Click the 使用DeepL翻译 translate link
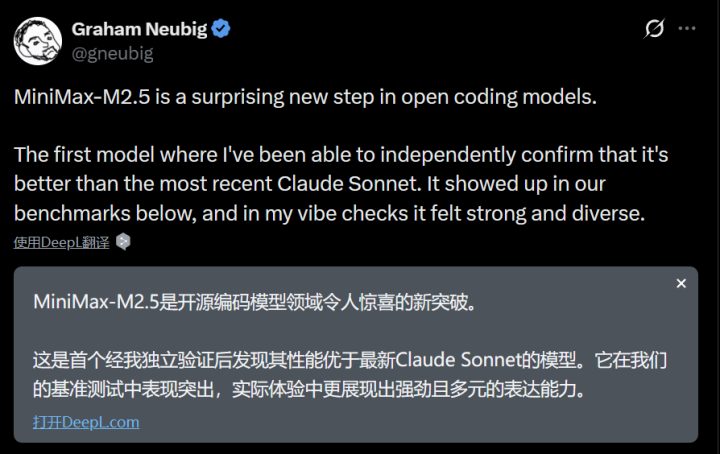720x454 pixels. coord(62,241)
